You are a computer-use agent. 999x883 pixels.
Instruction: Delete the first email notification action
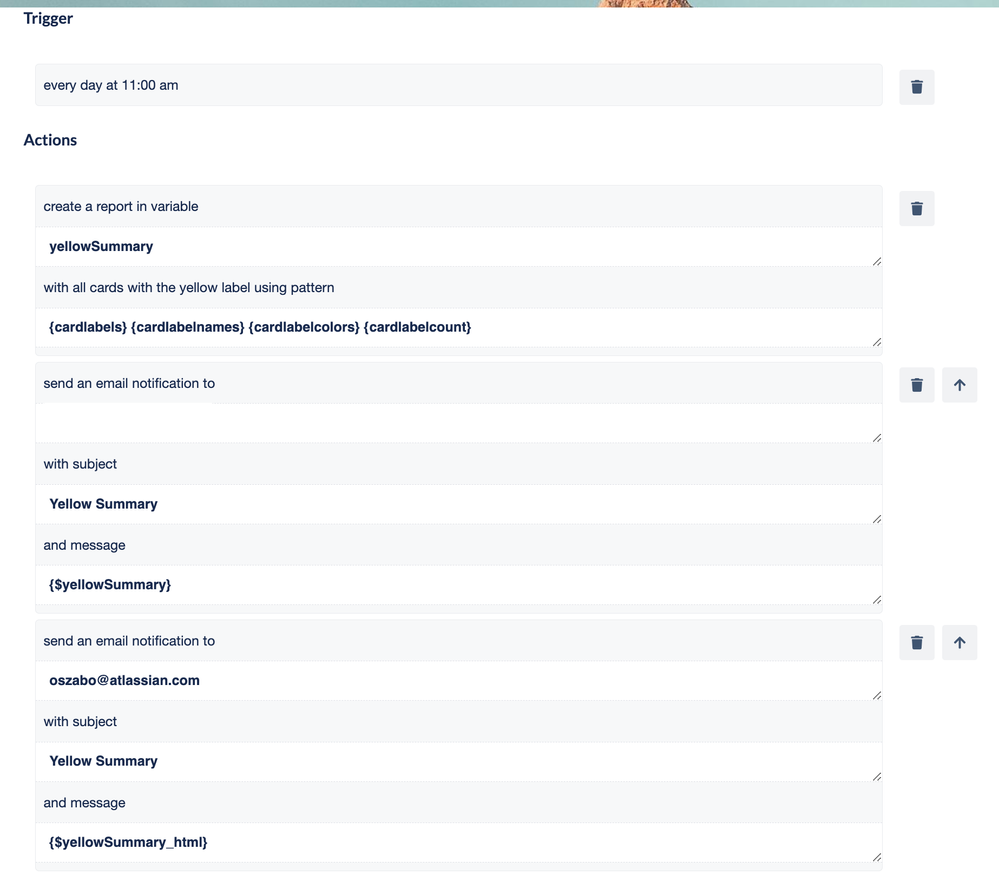click(x=916, y=384)
